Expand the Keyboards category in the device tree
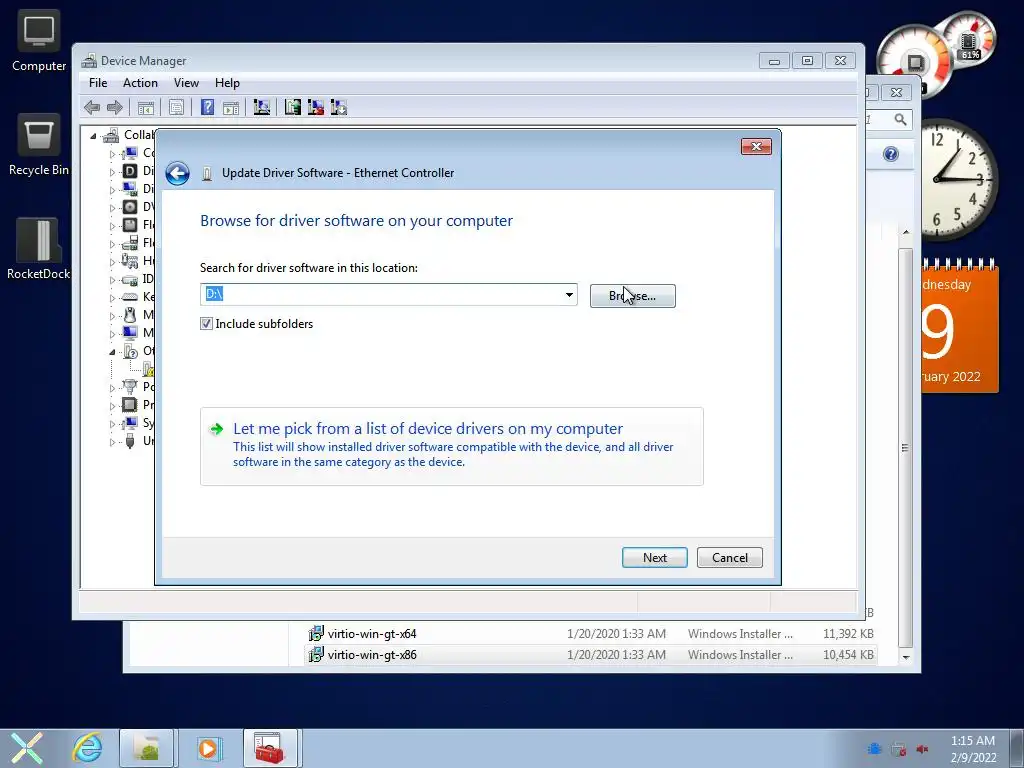This screenshot has width=1024, height=768. [112, 298]
